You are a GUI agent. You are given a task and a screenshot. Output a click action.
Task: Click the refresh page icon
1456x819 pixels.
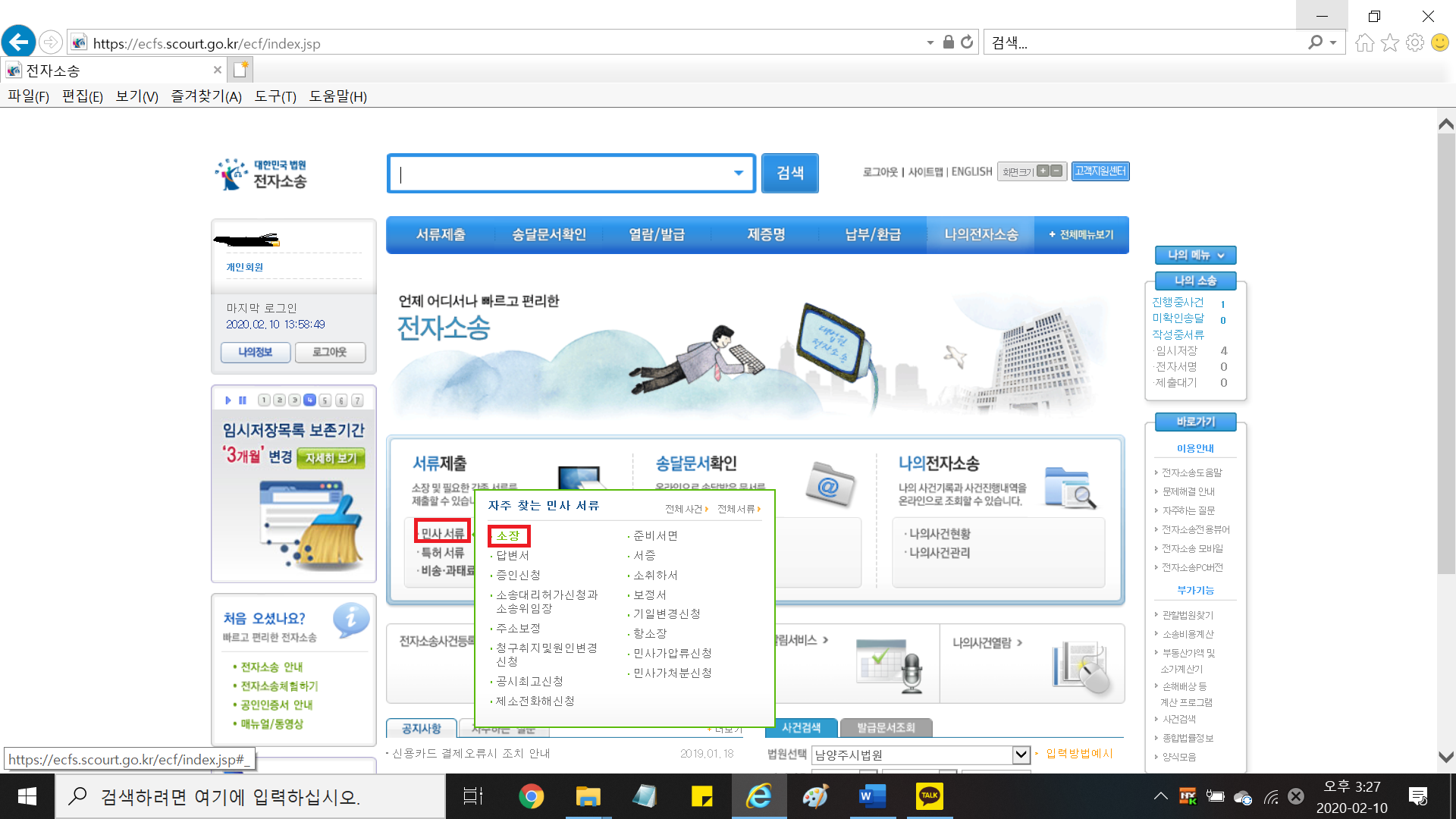(967, 42)
